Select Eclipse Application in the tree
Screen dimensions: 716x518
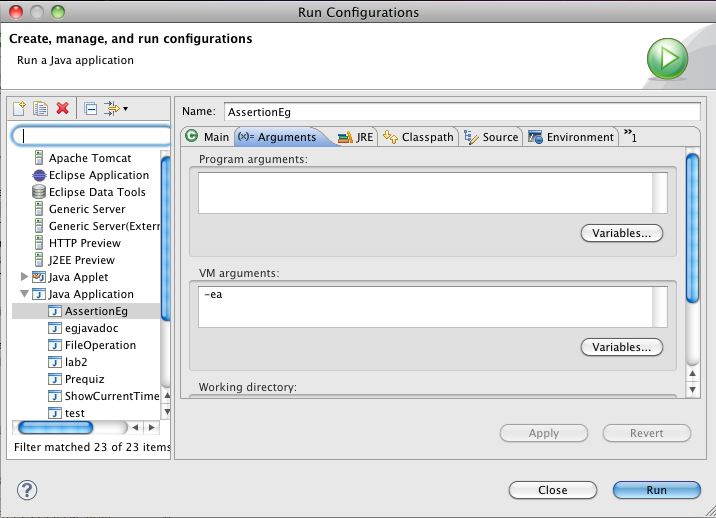tap(99, 175)
